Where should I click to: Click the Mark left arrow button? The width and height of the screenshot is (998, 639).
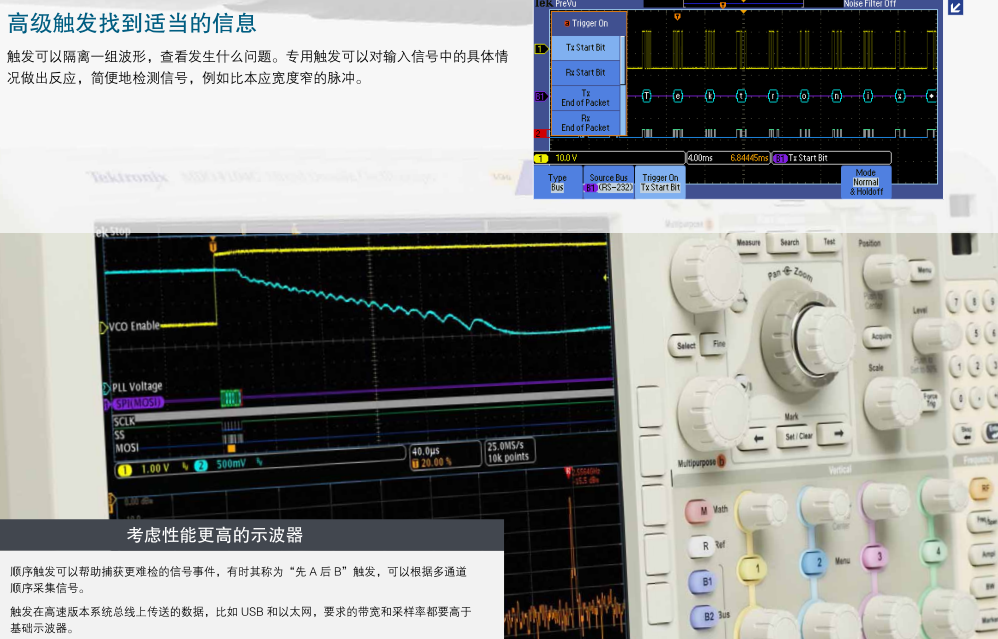click(x=757, y=438)
